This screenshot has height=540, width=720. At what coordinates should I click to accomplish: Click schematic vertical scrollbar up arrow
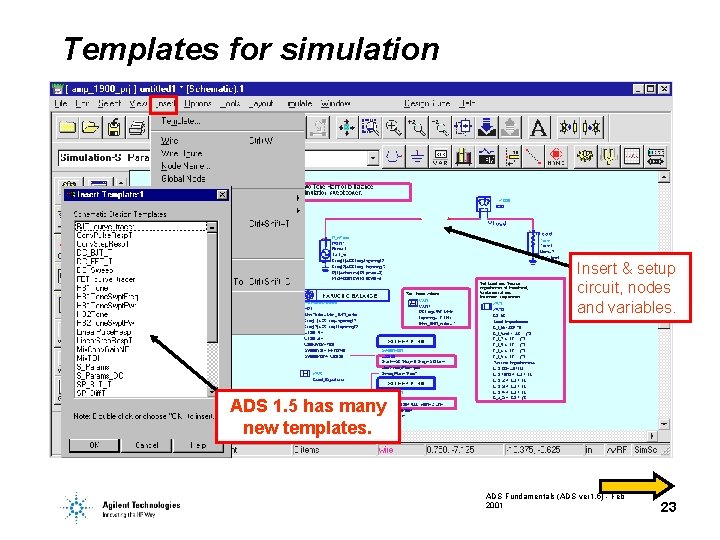(x=664, y=177)
